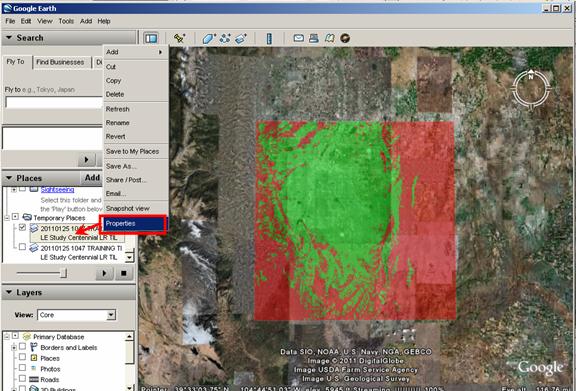Collapse the Layers panel triangle

tap(9, 293)
